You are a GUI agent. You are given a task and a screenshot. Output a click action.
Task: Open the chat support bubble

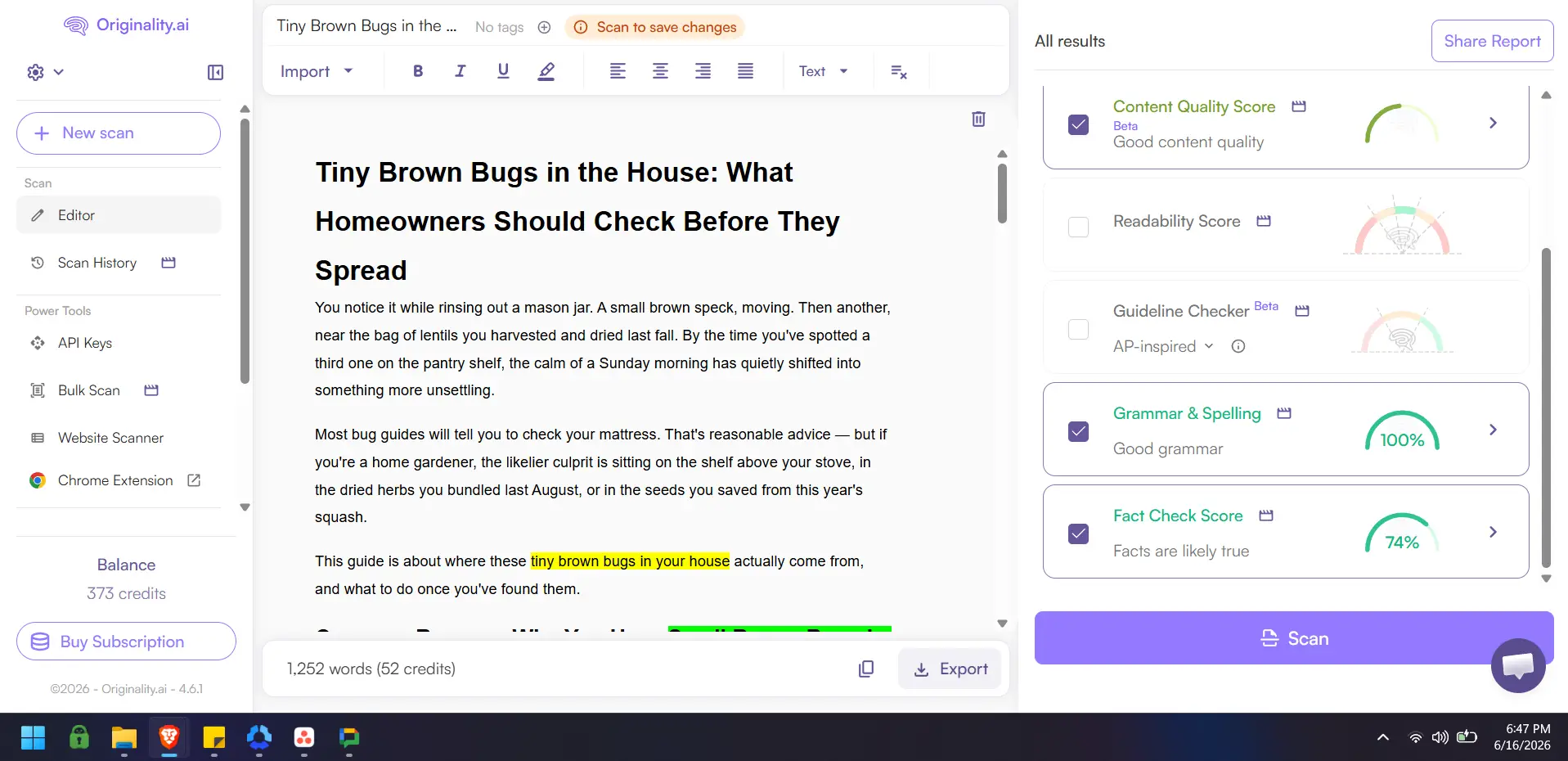1518,665
